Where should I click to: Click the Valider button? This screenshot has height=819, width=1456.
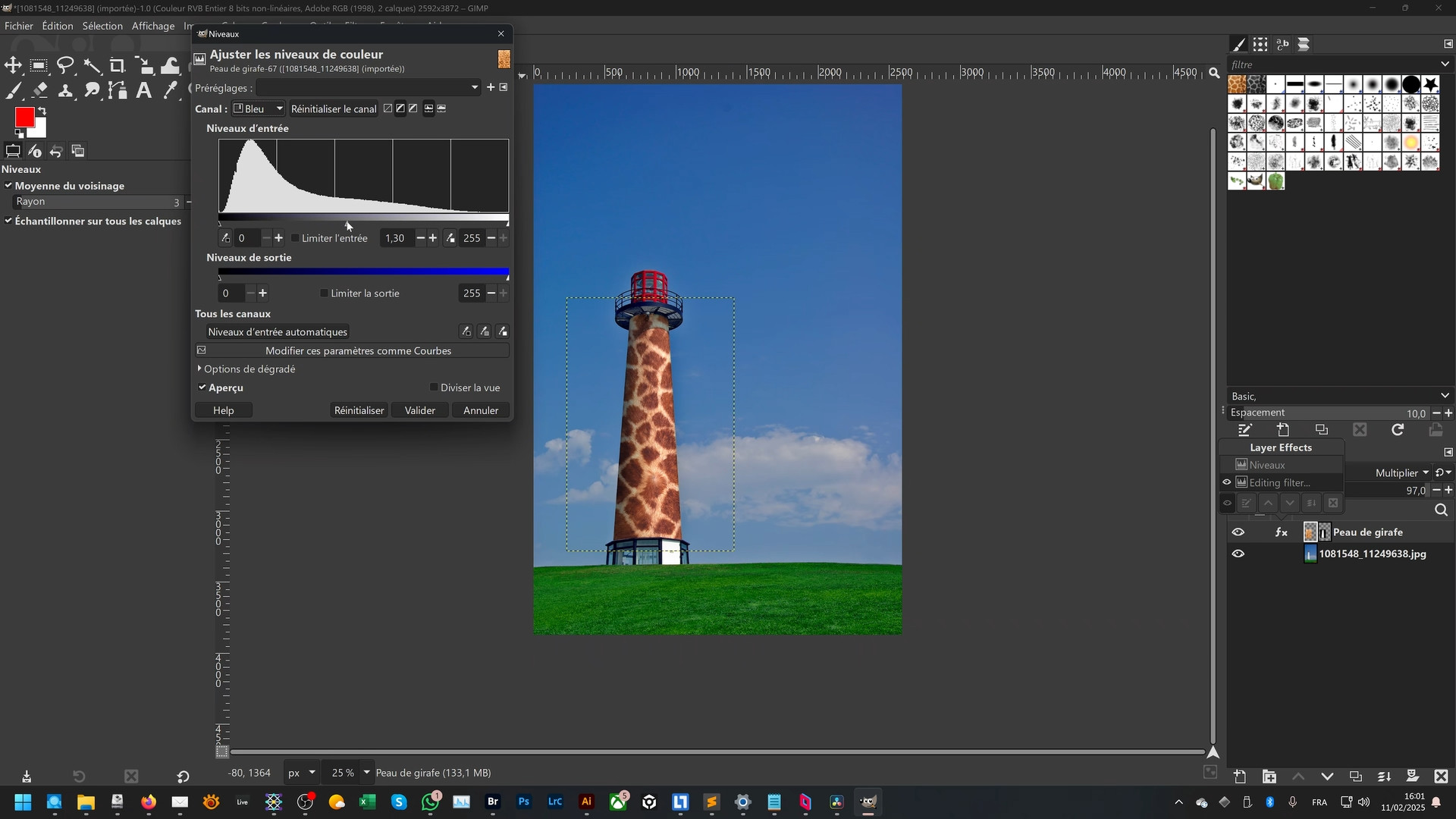[x=419, y=410]
